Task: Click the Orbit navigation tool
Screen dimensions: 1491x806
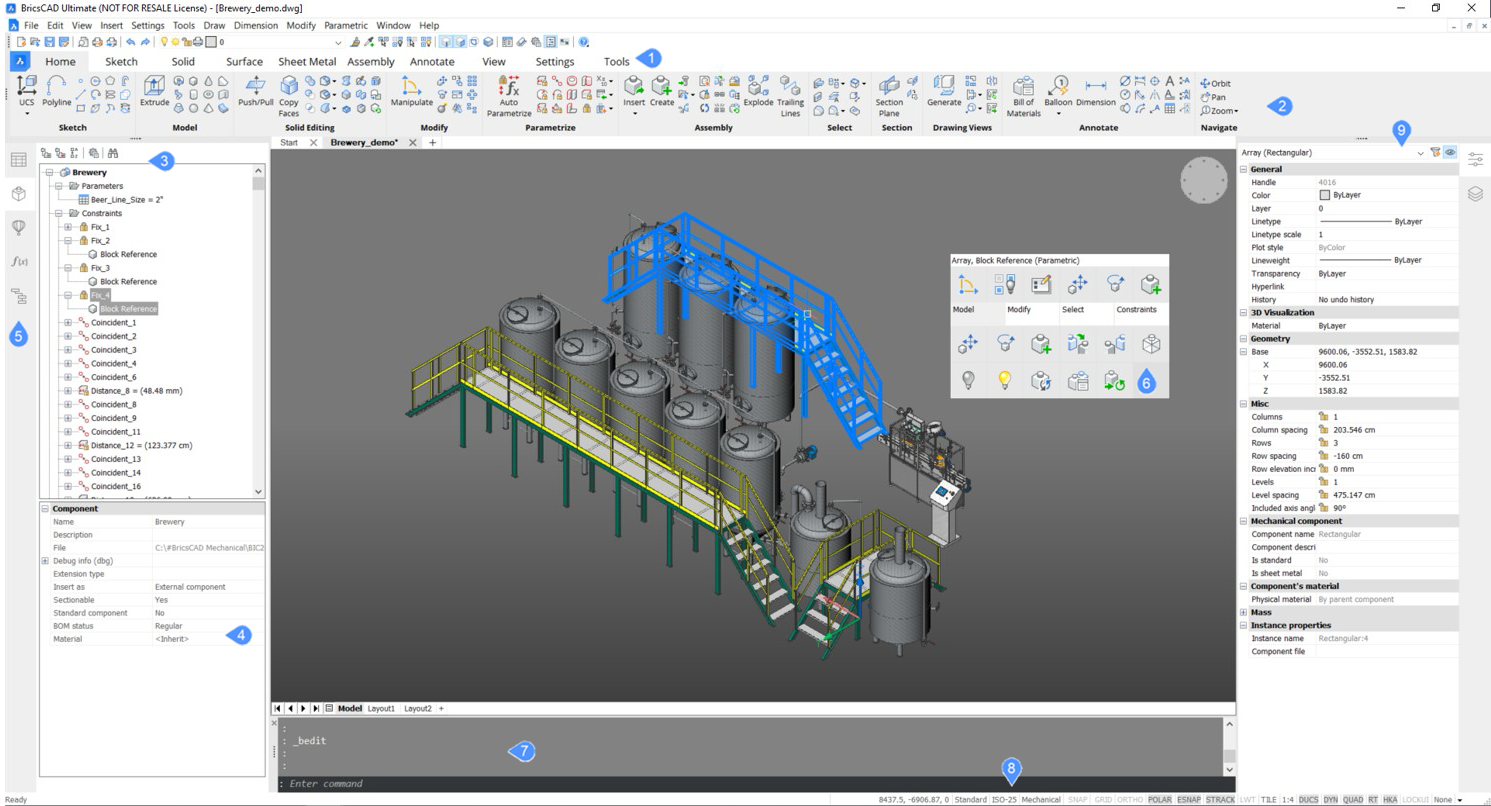Action: 1216,83
